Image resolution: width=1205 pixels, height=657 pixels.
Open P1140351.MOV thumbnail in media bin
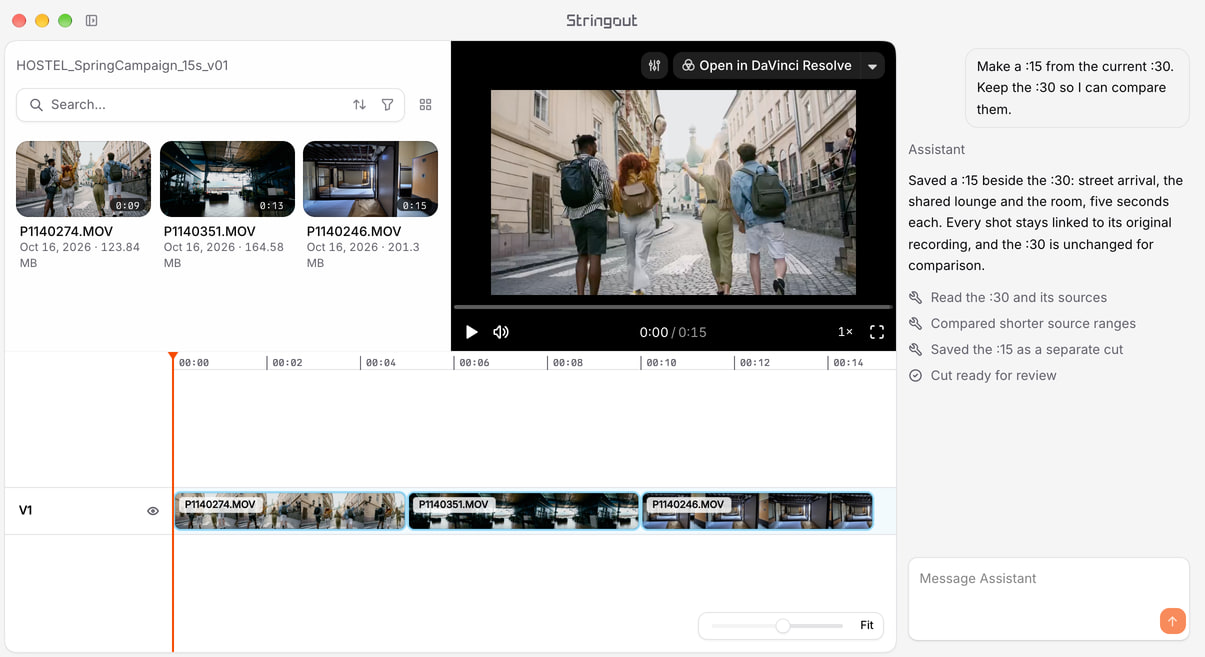point(227,179)
